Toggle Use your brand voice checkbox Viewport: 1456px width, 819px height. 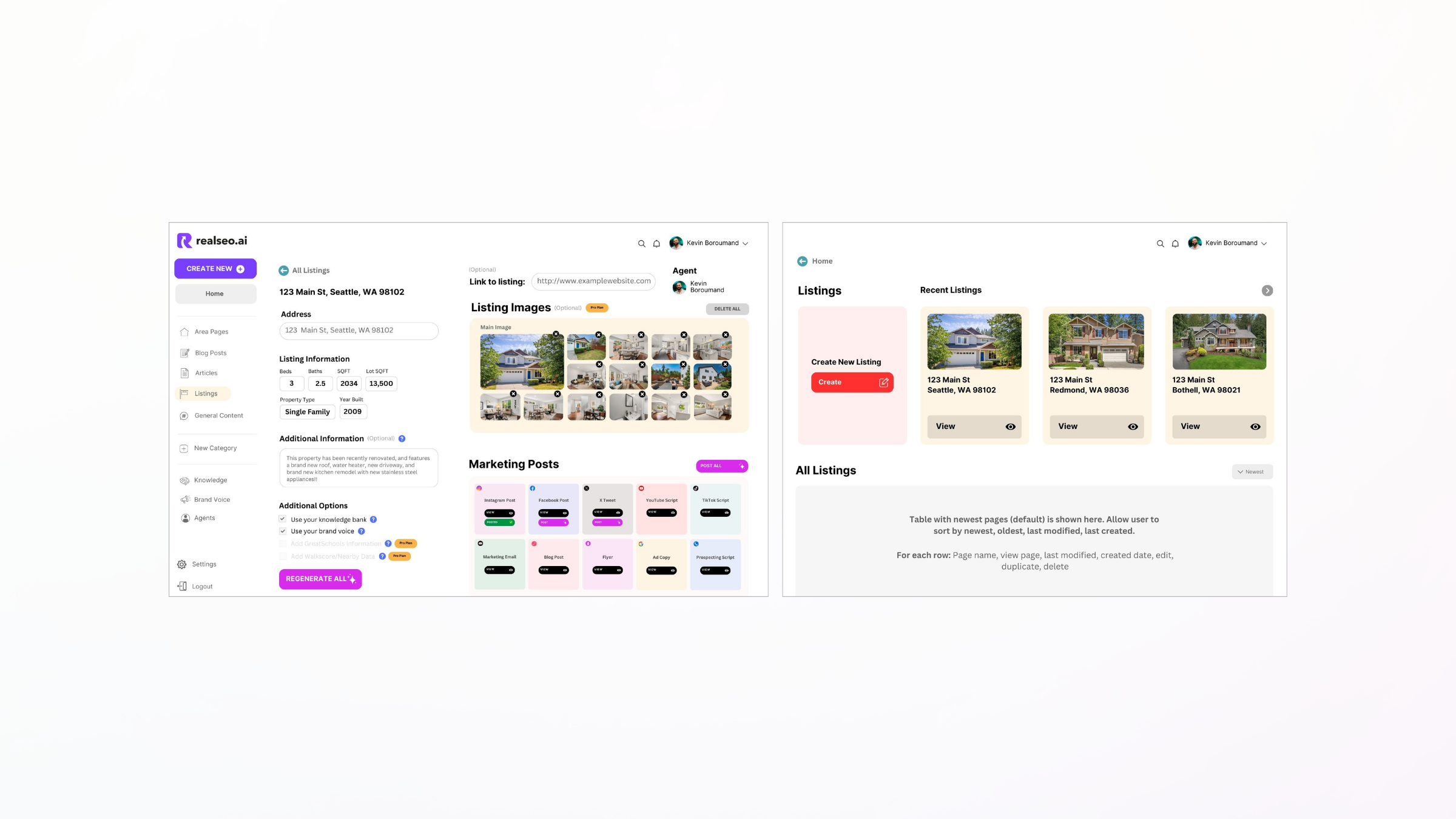(x=283, y=531)
